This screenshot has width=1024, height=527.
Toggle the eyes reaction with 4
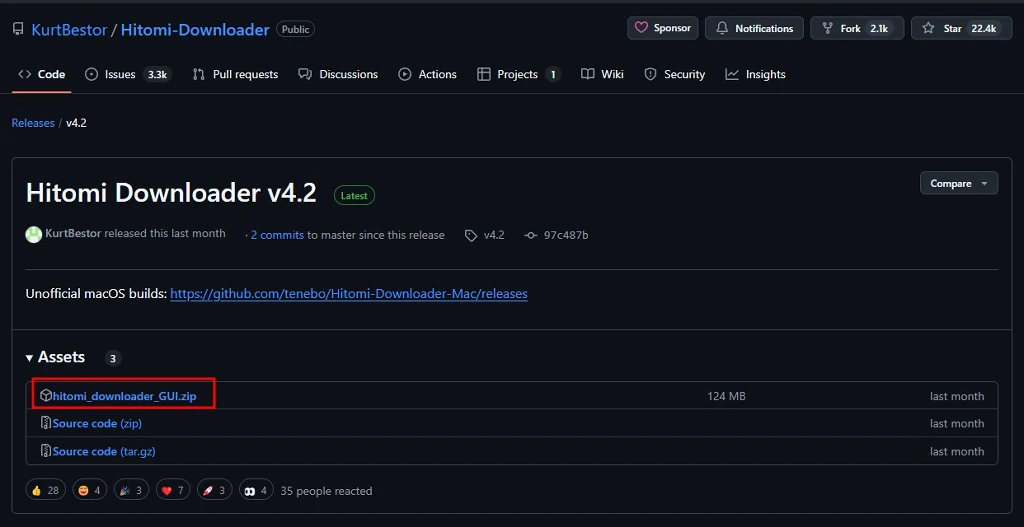pos(256,490)
